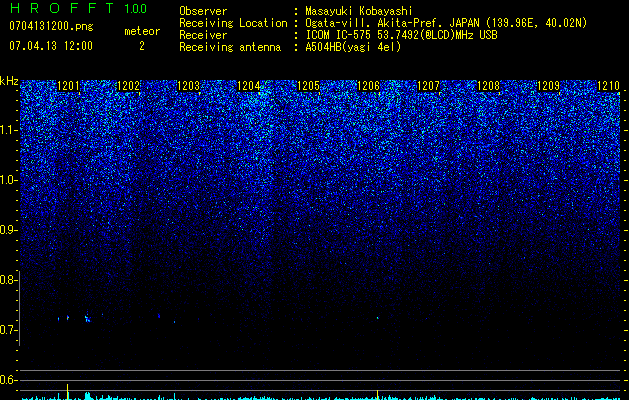Screen dimensions: 629x400
Task: Click the 0.7 frequency axis label
Action: [x=7, y=330]
